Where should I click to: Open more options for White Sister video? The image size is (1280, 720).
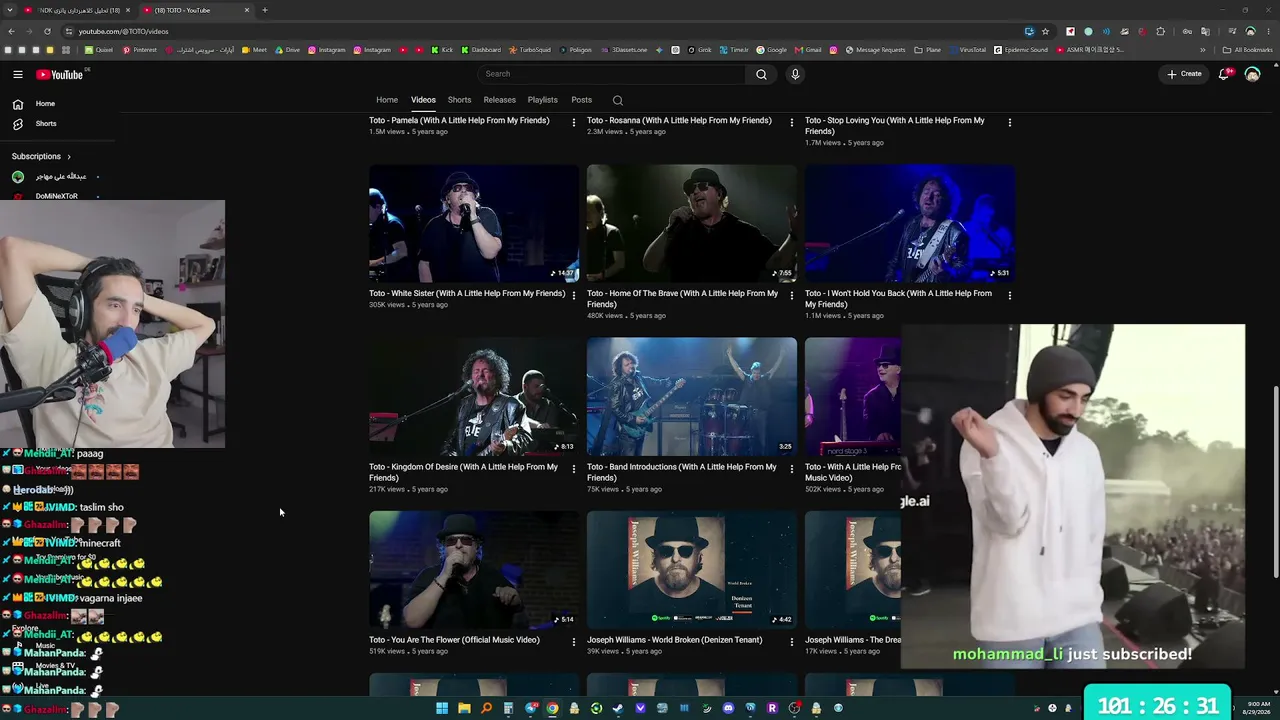[x=573, y=295]
